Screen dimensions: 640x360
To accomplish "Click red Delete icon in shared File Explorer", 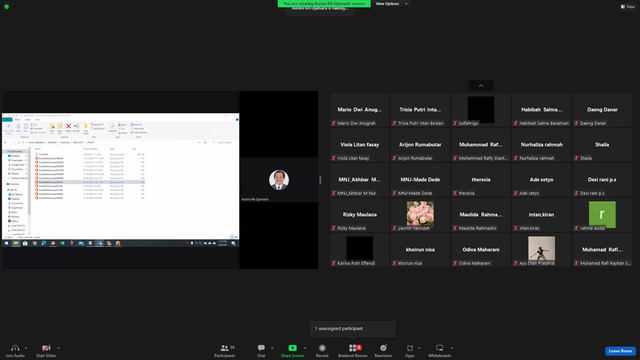I will click(69, 127).
